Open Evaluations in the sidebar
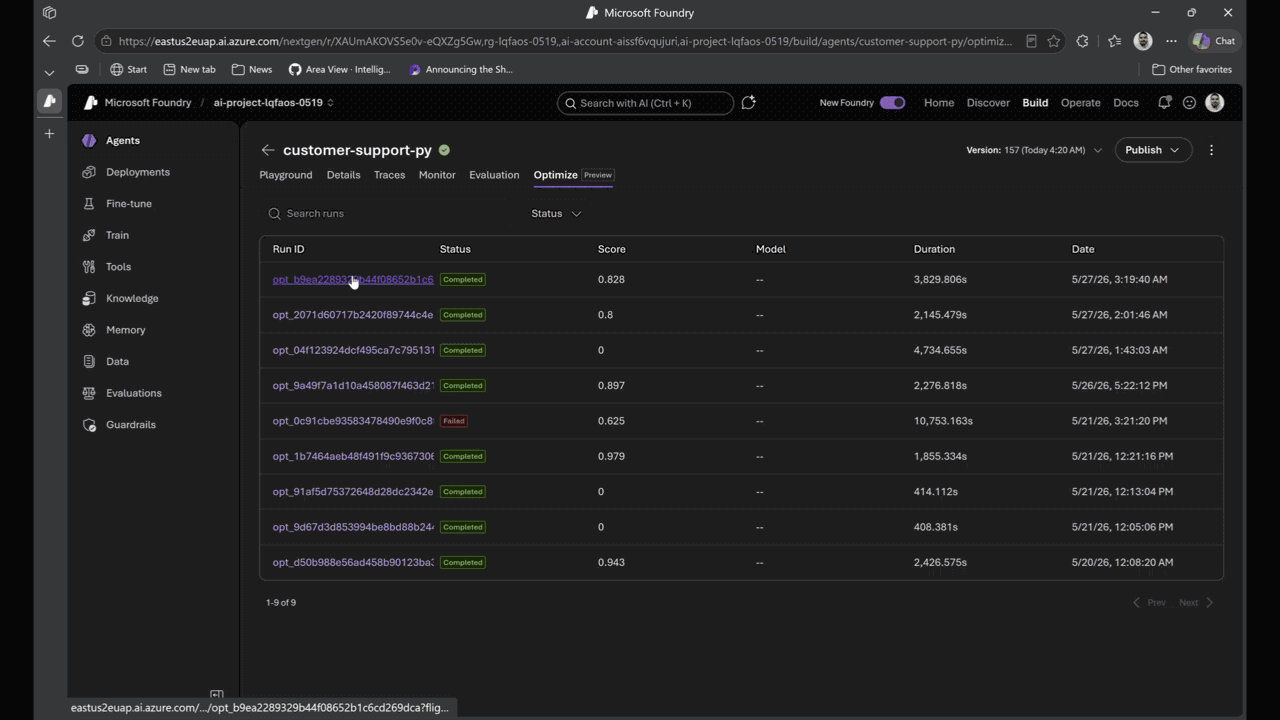The image size is (1280, 720). point(133,393)
